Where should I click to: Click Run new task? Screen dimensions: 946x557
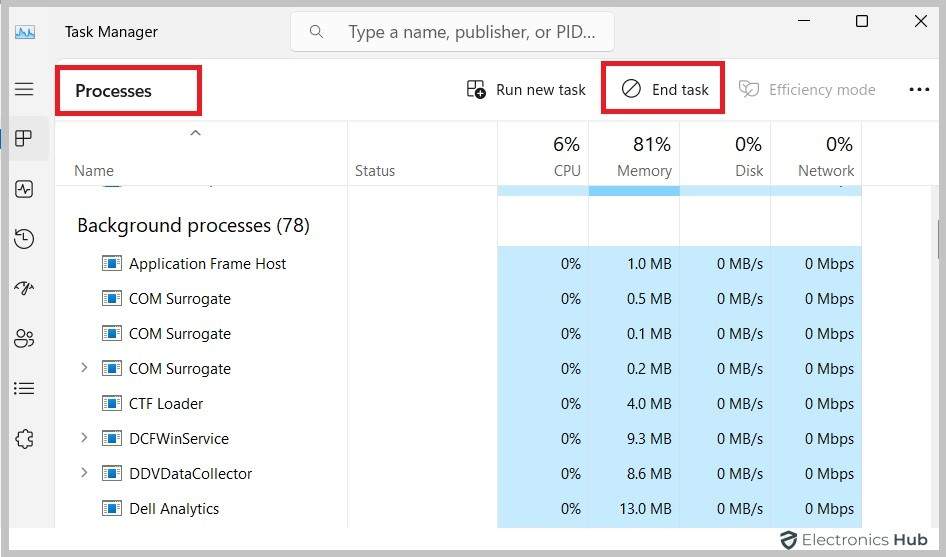[x=525, y=90]
